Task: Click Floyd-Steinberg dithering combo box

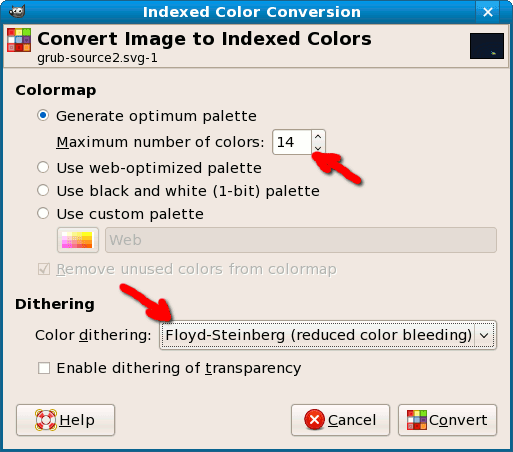Action: click(x=328, y=335)
